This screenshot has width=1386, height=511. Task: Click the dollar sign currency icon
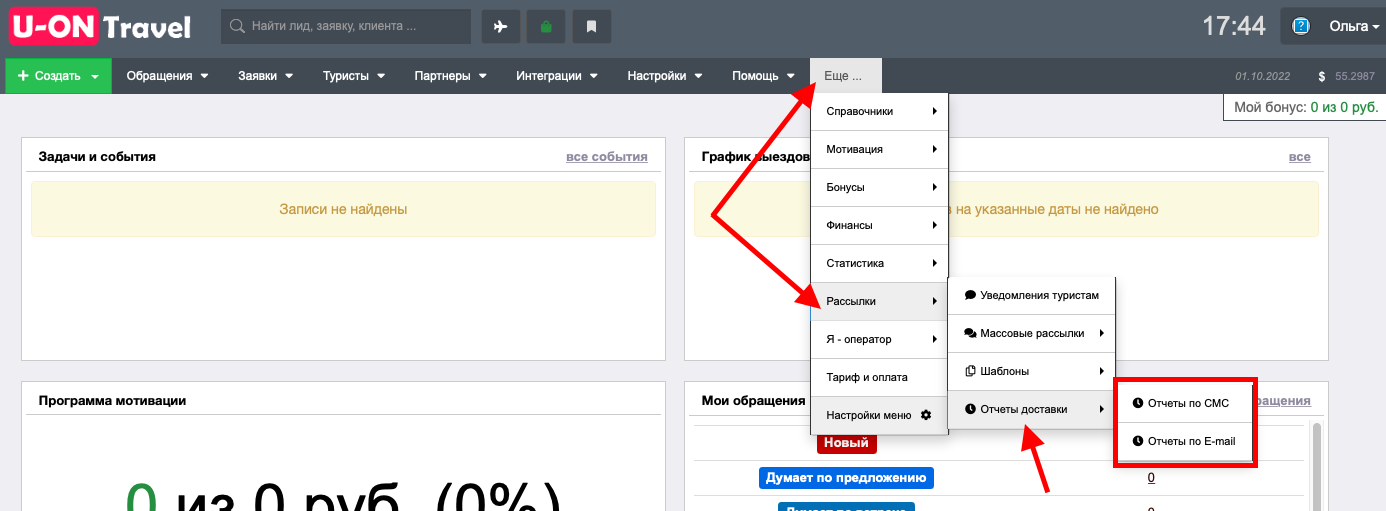coord(1322,76)
